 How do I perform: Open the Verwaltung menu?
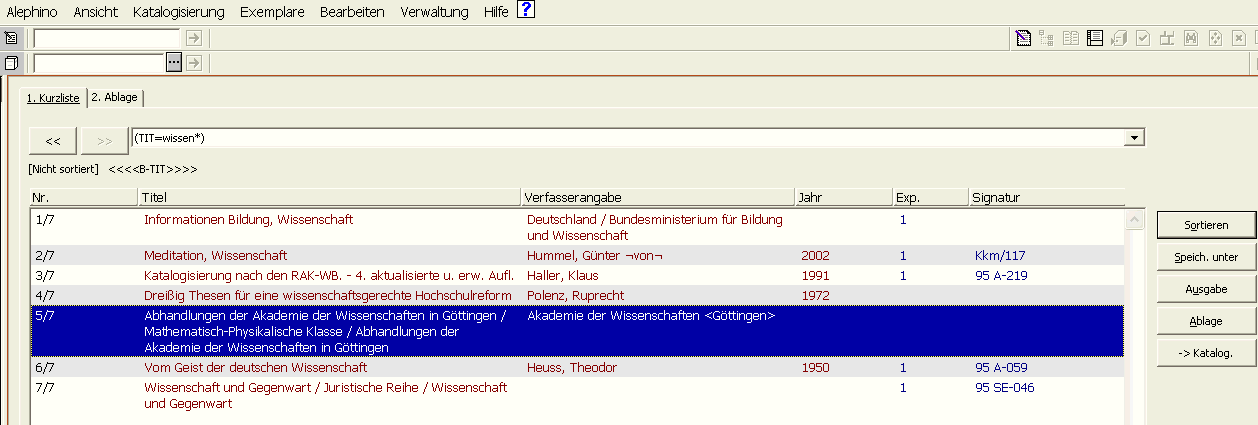click(434, 12)
